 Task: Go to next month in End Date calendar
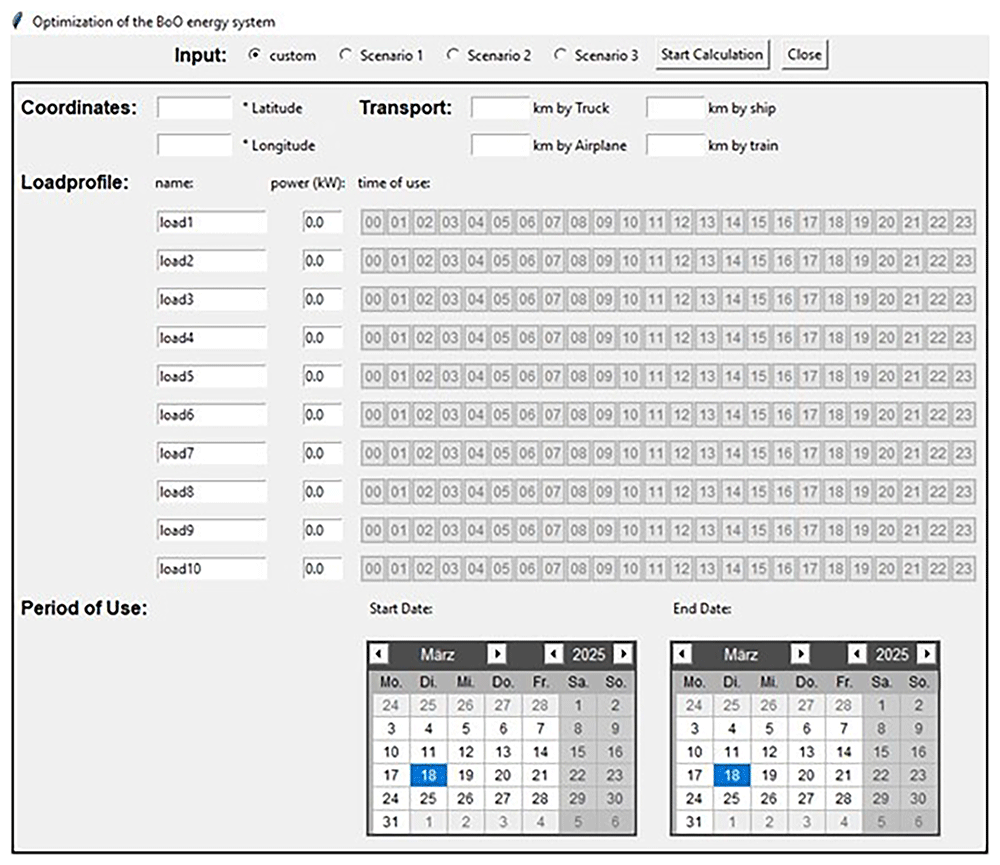[800, 654]
